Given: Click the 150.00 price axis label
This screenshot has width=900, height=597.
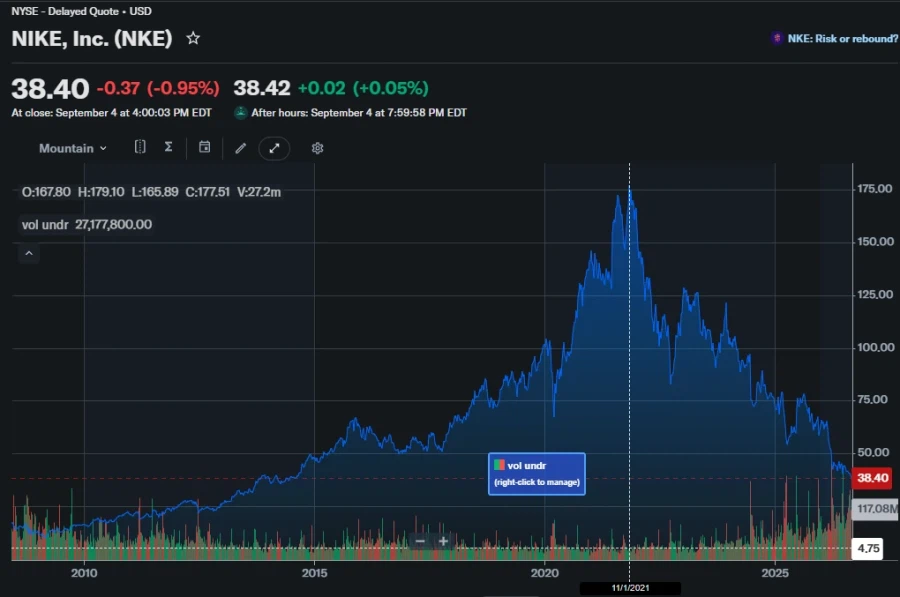Looking at the screenshot, I should pos(875,242).
